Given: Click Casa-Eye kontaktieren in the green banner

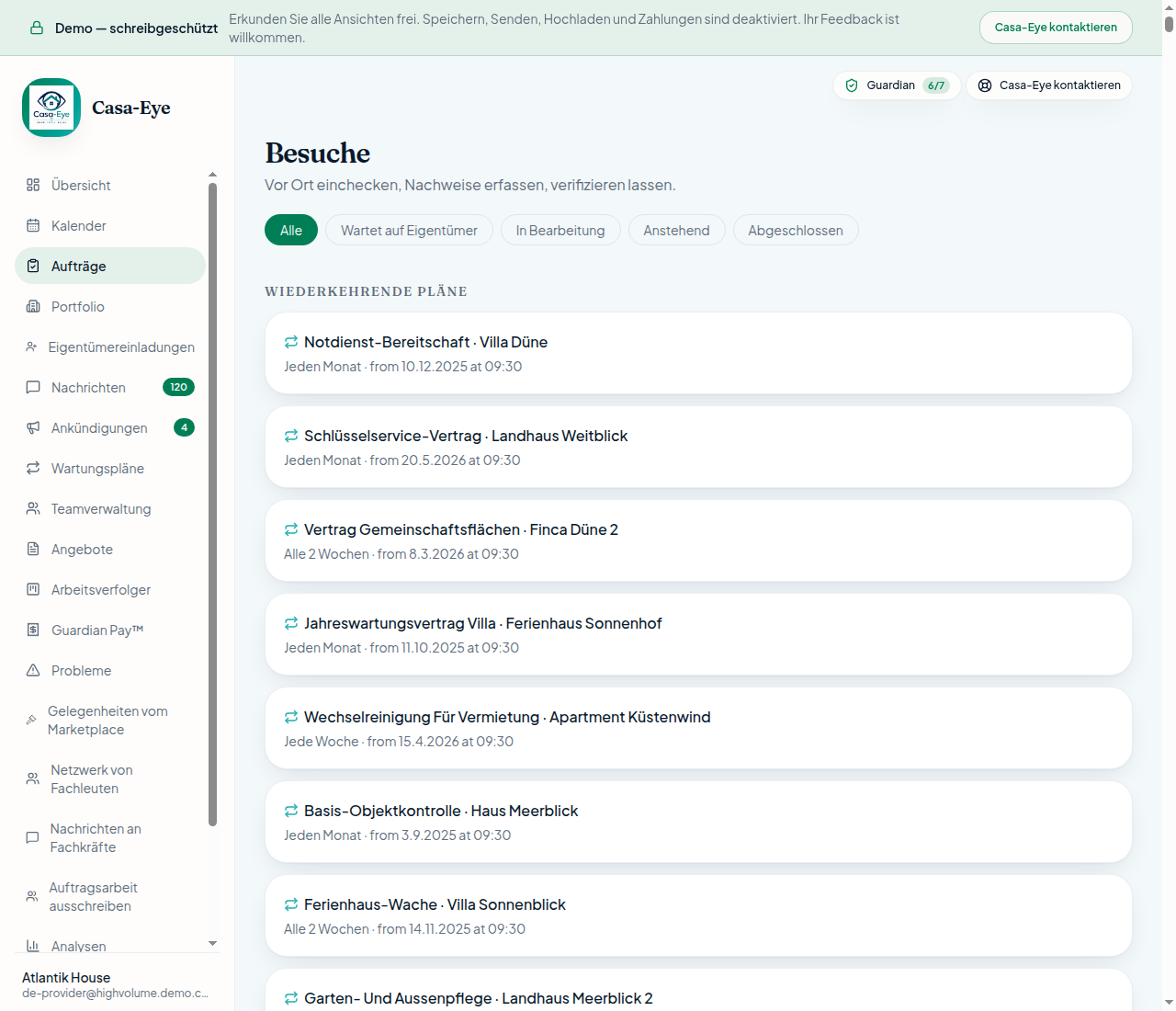Looking at the screenshot, I should click(x=1056, y=28).
